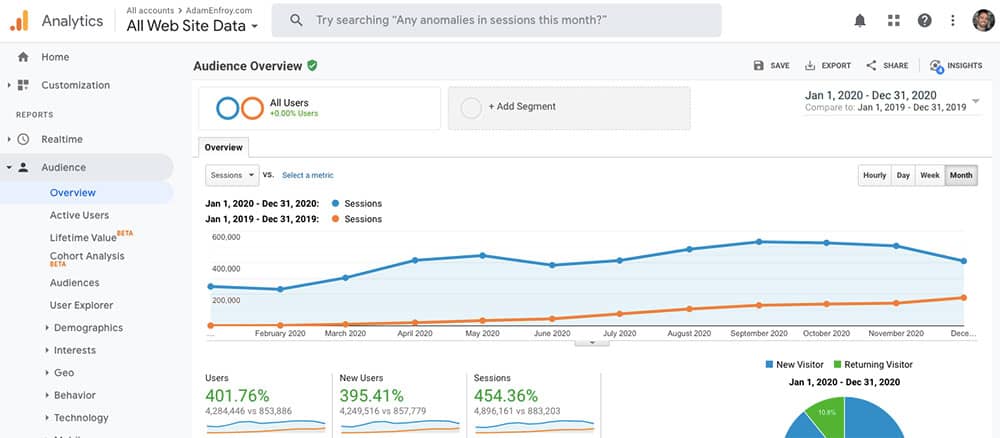Open the help question mark icon

[x=924, y=20]
